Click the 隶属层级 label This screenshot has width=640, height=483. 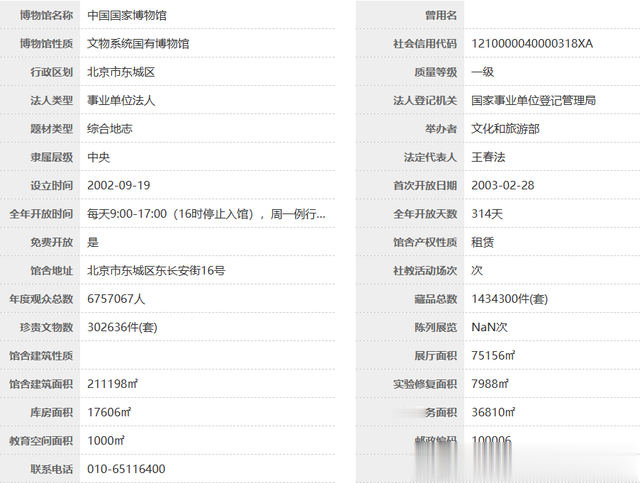(x=52, y=157)
